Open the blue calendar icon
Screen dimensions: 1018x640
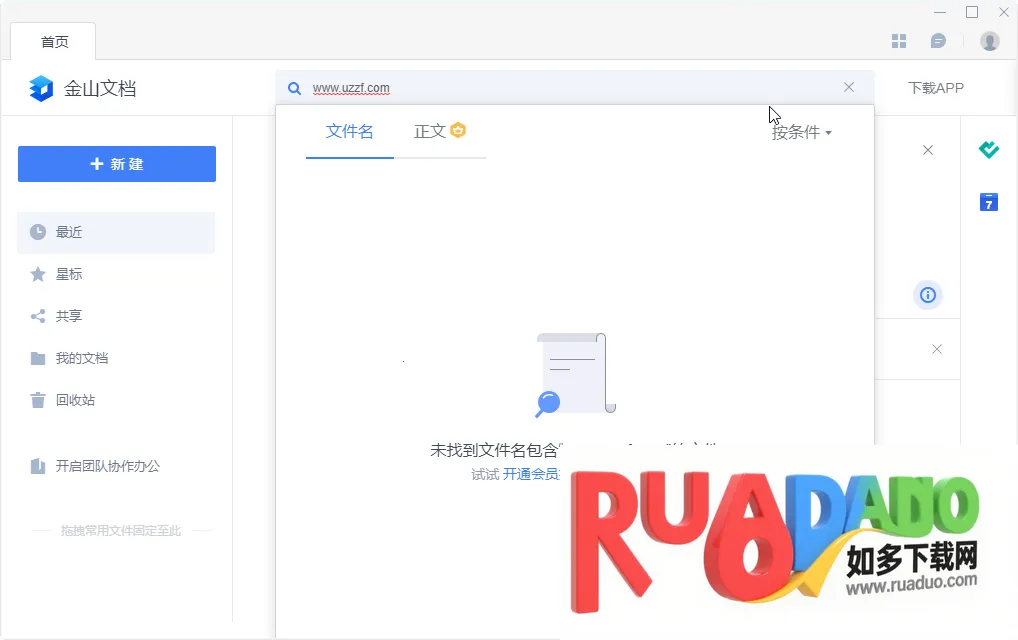click(x=989, y=202)
